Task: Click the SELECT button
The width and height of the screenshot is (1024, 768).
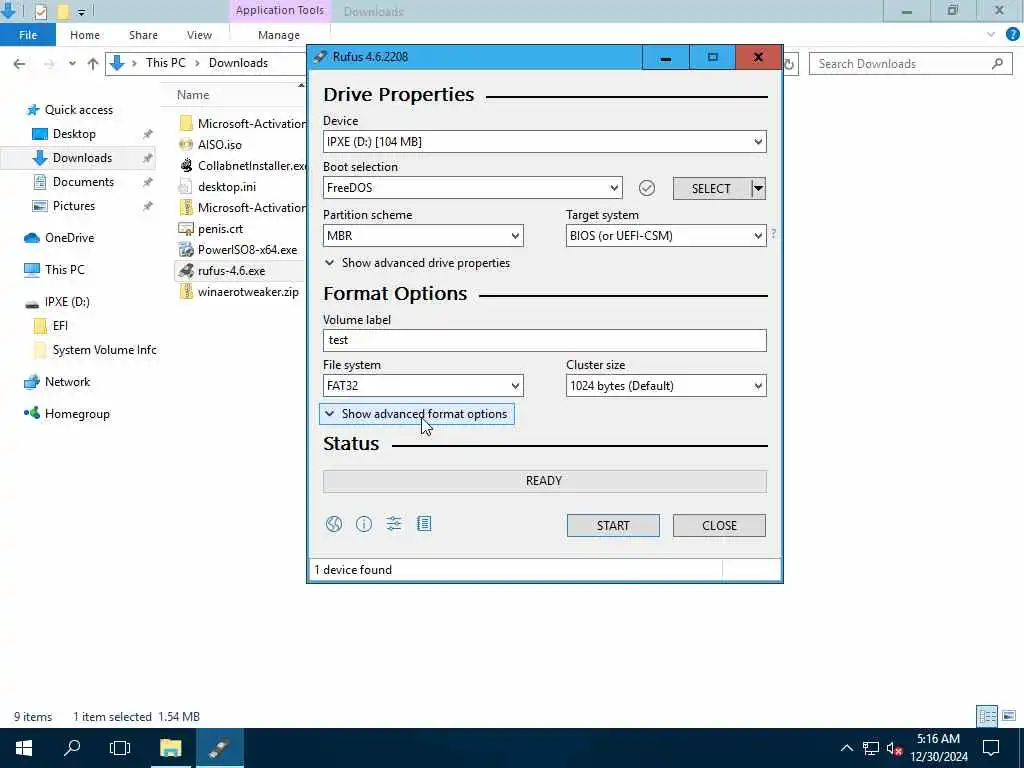Action: coord(711,189)
